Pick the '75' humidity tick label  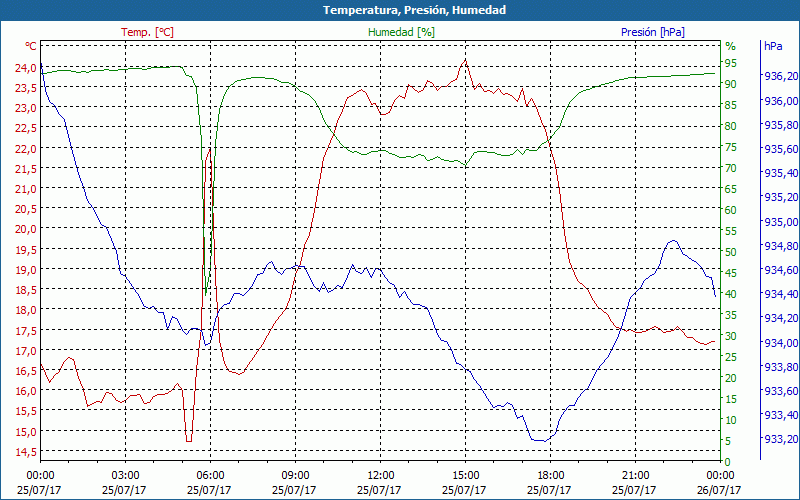pyautogui.click(x=731, y=147)
